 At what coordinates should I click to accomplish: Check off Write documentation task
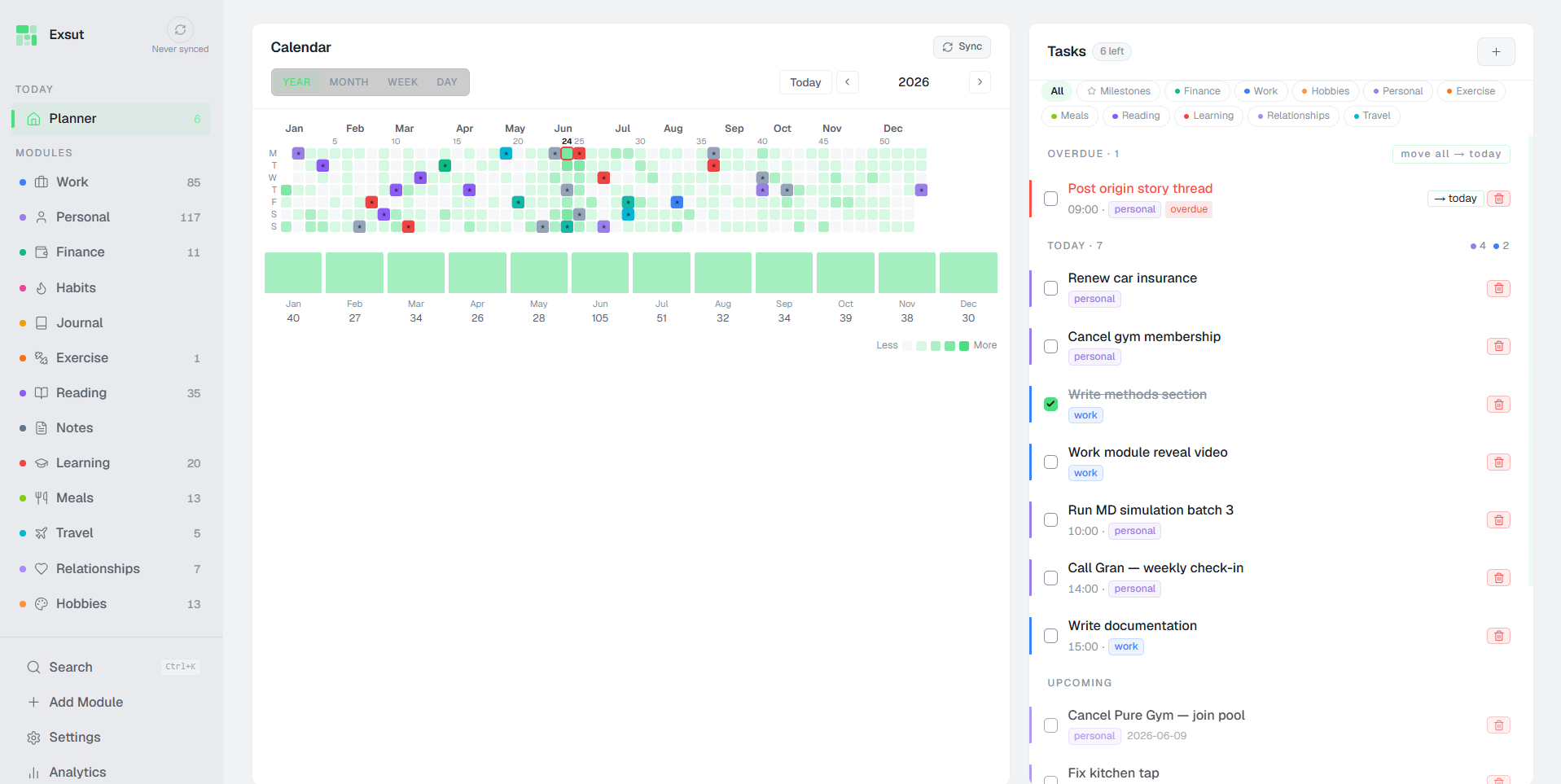[1051, 635]
